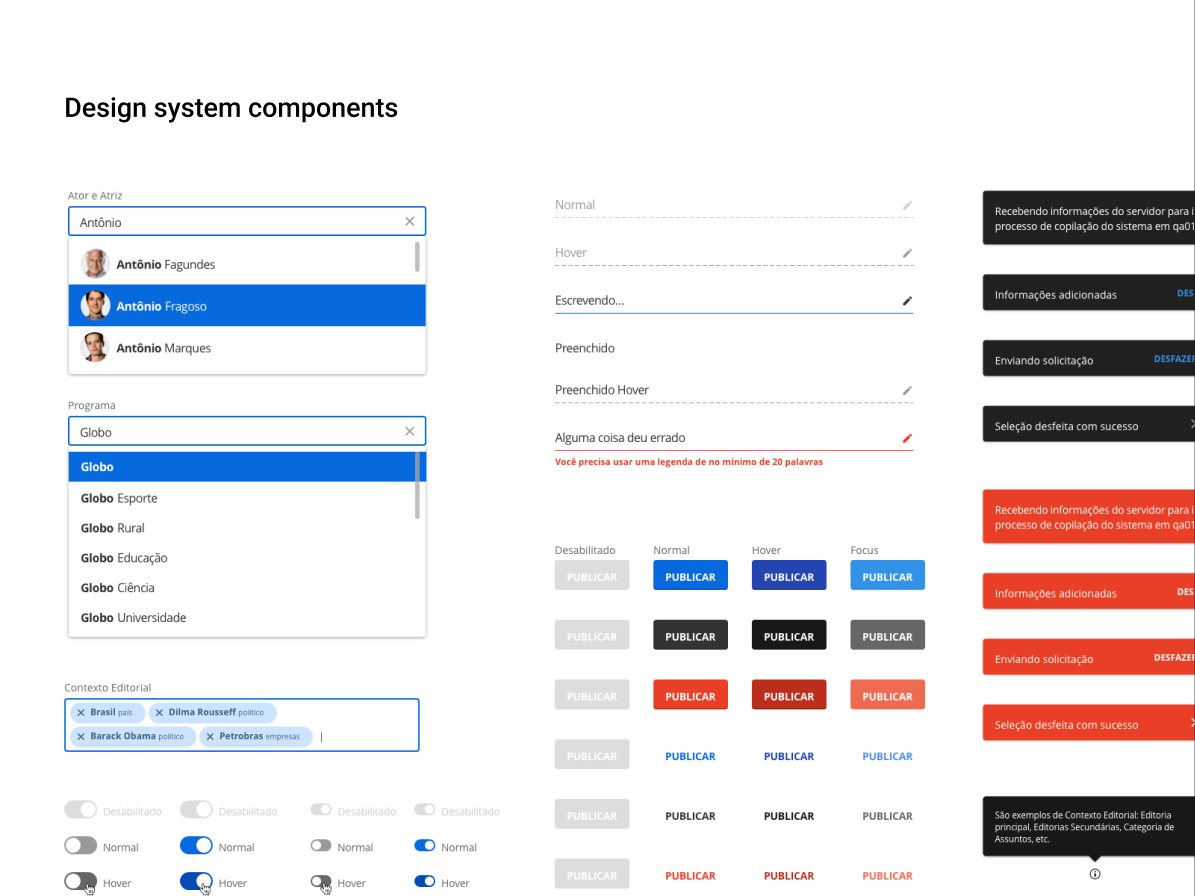Click the black PUBLICAR button in Hover column
This screenshot has width=1195, height=896.
[x=789, y=635]
